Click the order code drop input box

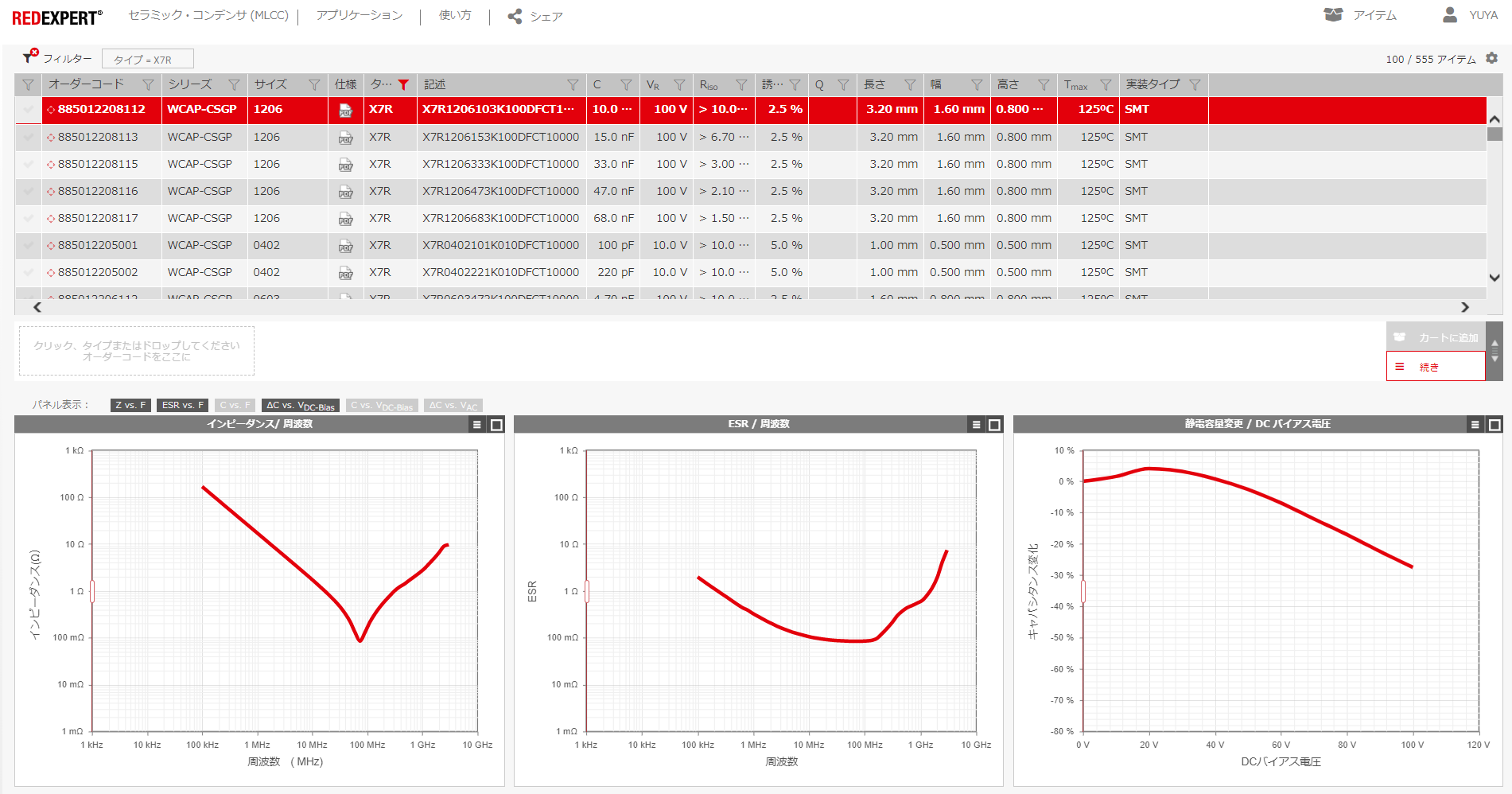[137, 351]
